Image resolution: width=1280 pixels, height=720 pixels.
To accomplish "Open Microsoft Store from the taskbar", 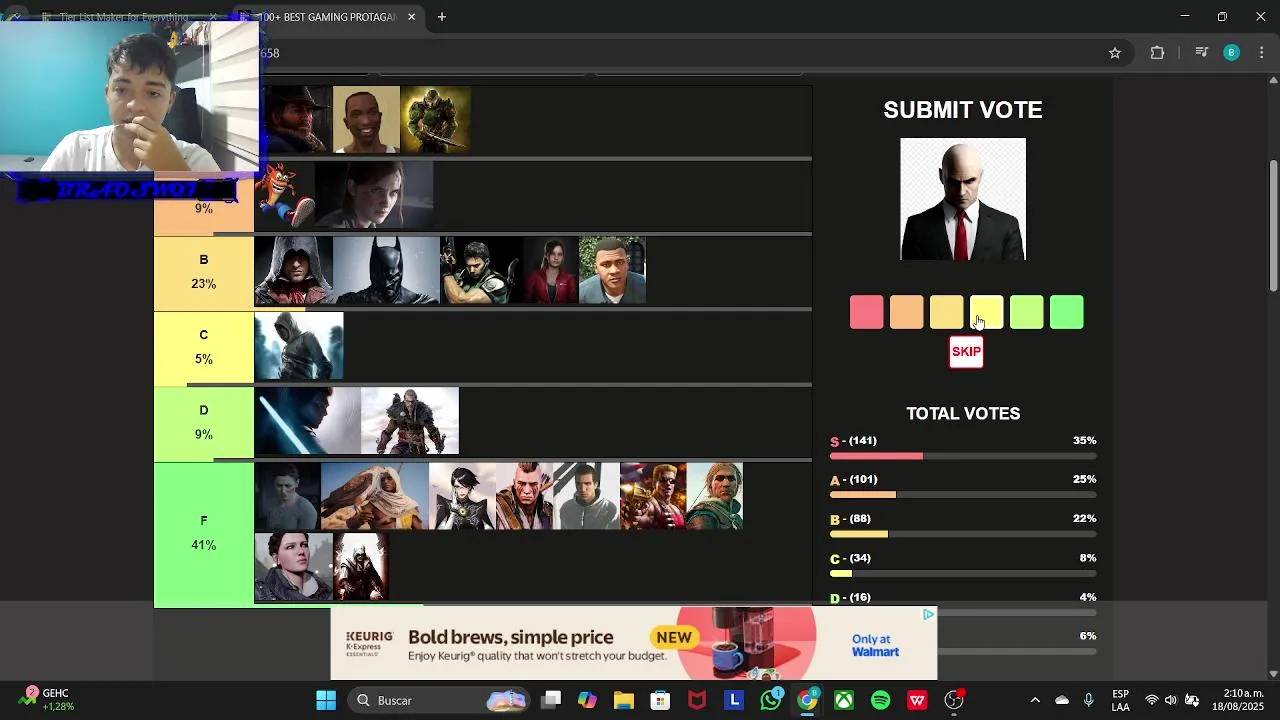I will pos(660,700).
